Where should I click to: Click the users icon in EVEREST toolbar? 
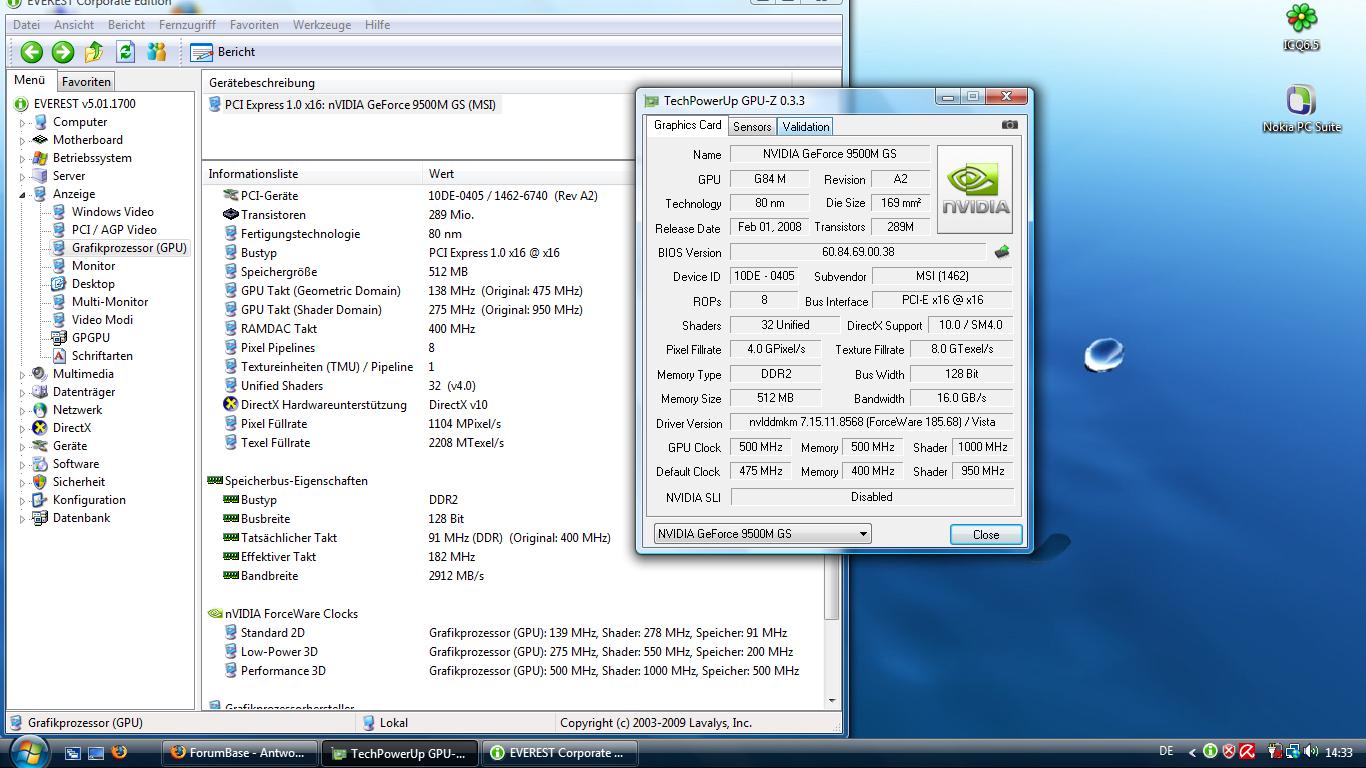[157, 52]
